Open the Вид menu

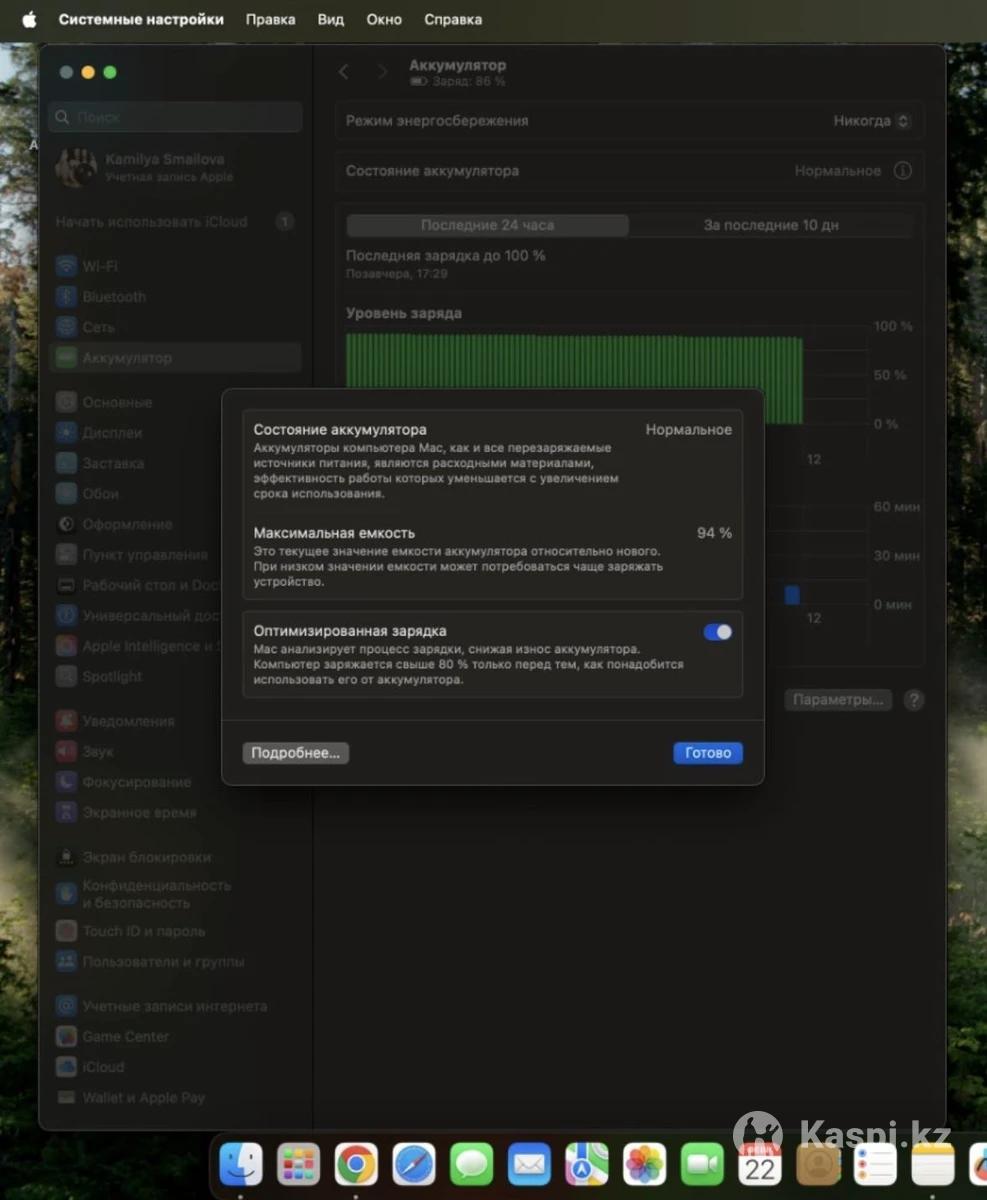point(330,19)
